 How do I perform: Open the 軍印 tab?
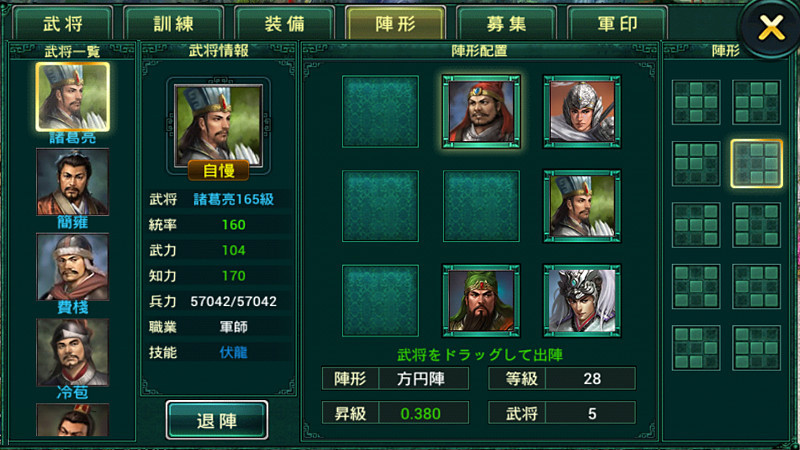[x=617, y=23]
